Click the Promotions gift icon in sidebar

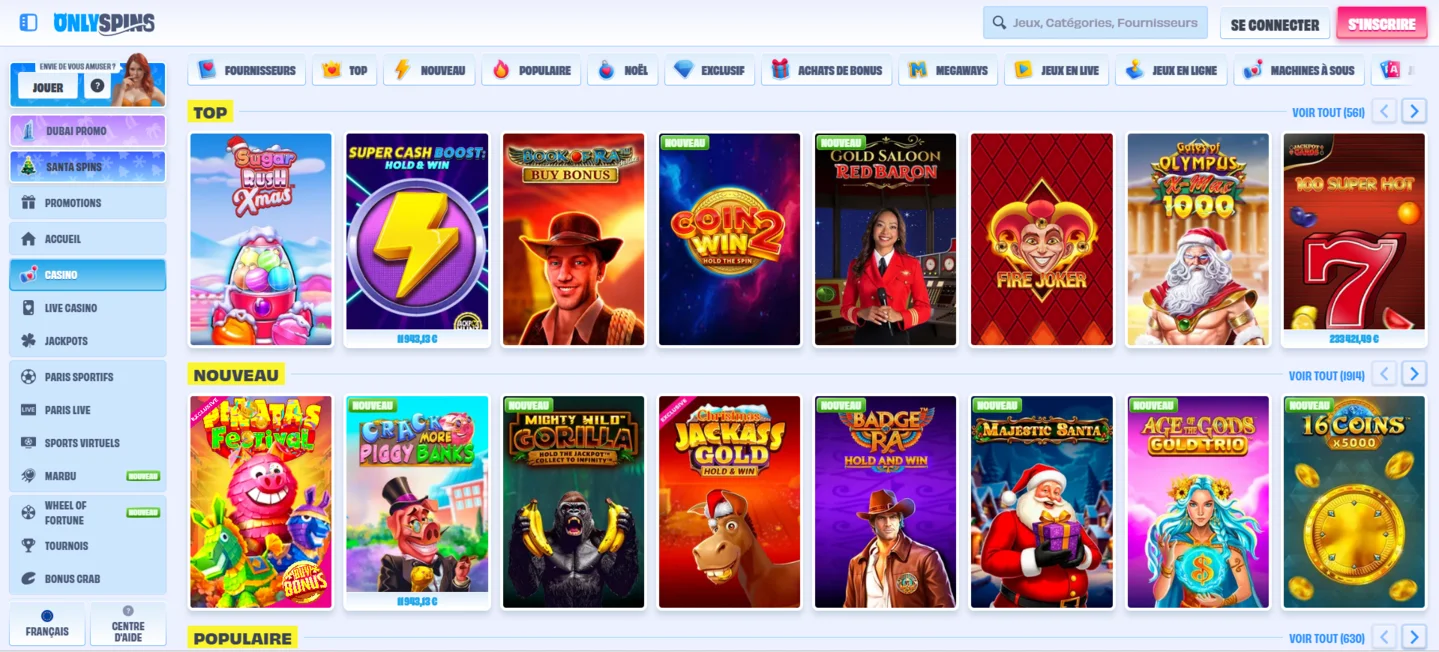[x=28, y=203]
